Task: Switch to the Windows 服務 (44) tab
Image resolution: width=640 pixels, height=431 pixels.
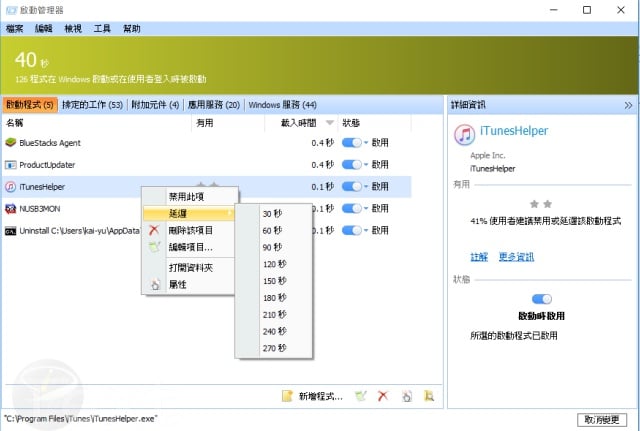Action: click(282, 104)
